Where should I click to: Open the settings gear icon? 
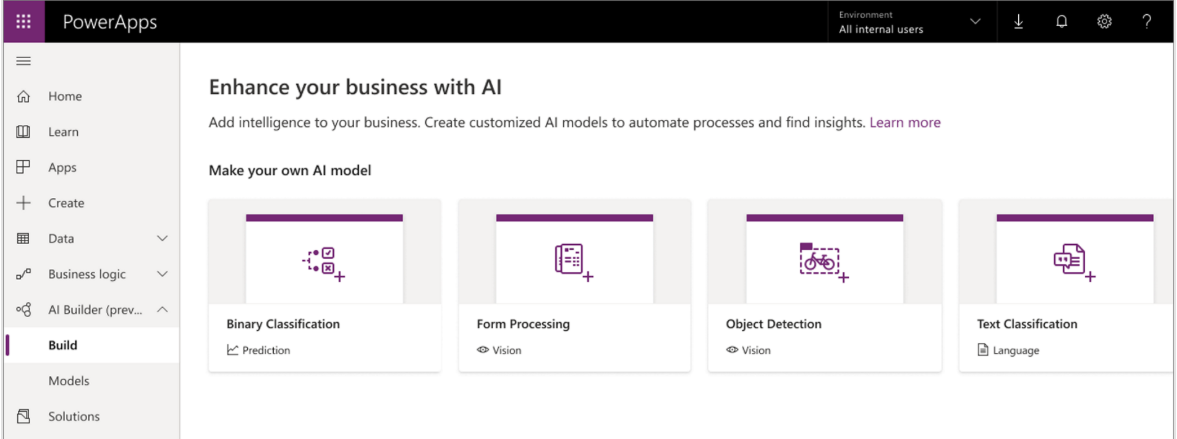1104,22
